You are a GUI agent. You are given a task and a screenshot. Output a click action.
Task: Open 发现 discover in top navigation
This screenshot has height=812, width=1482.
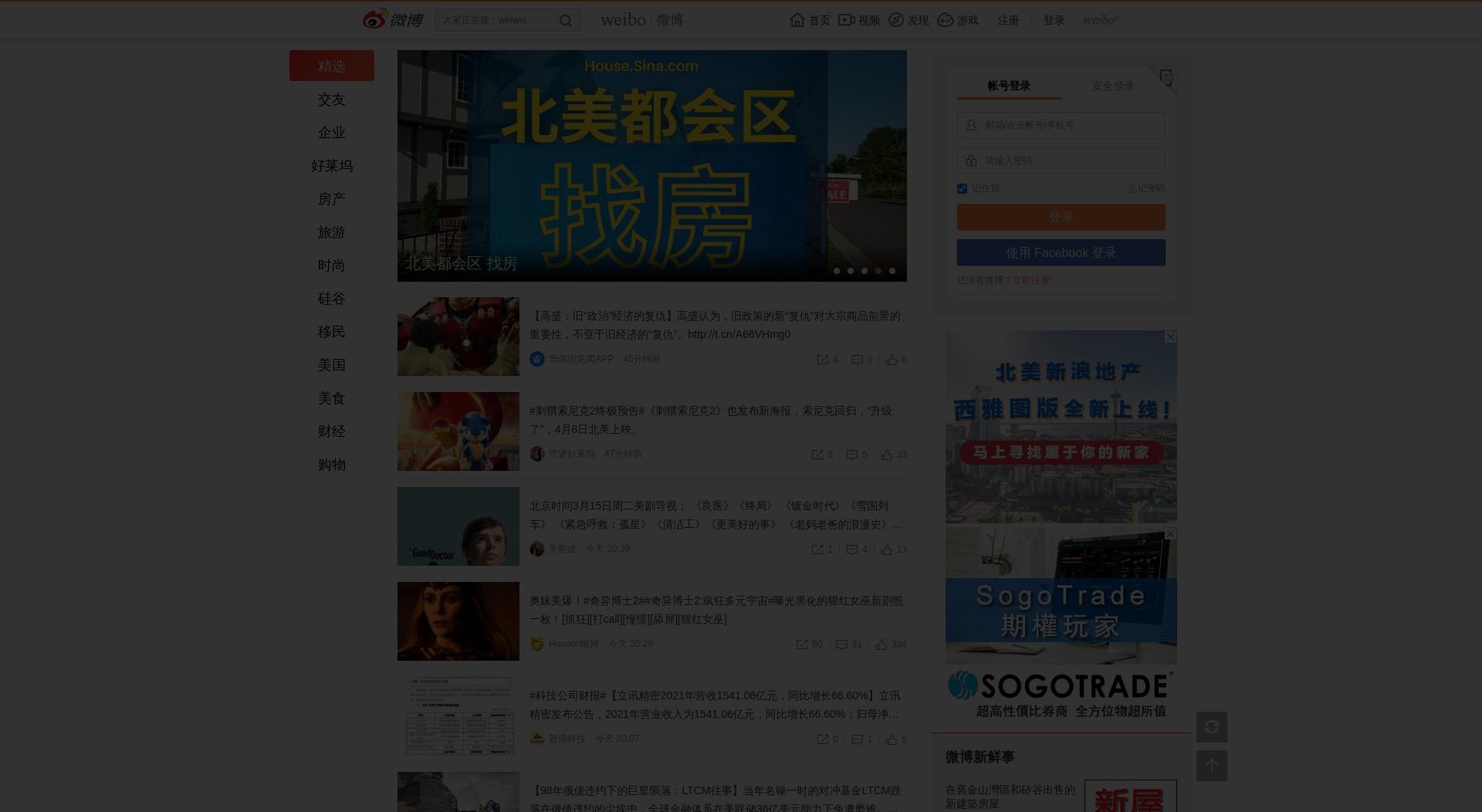908,20
